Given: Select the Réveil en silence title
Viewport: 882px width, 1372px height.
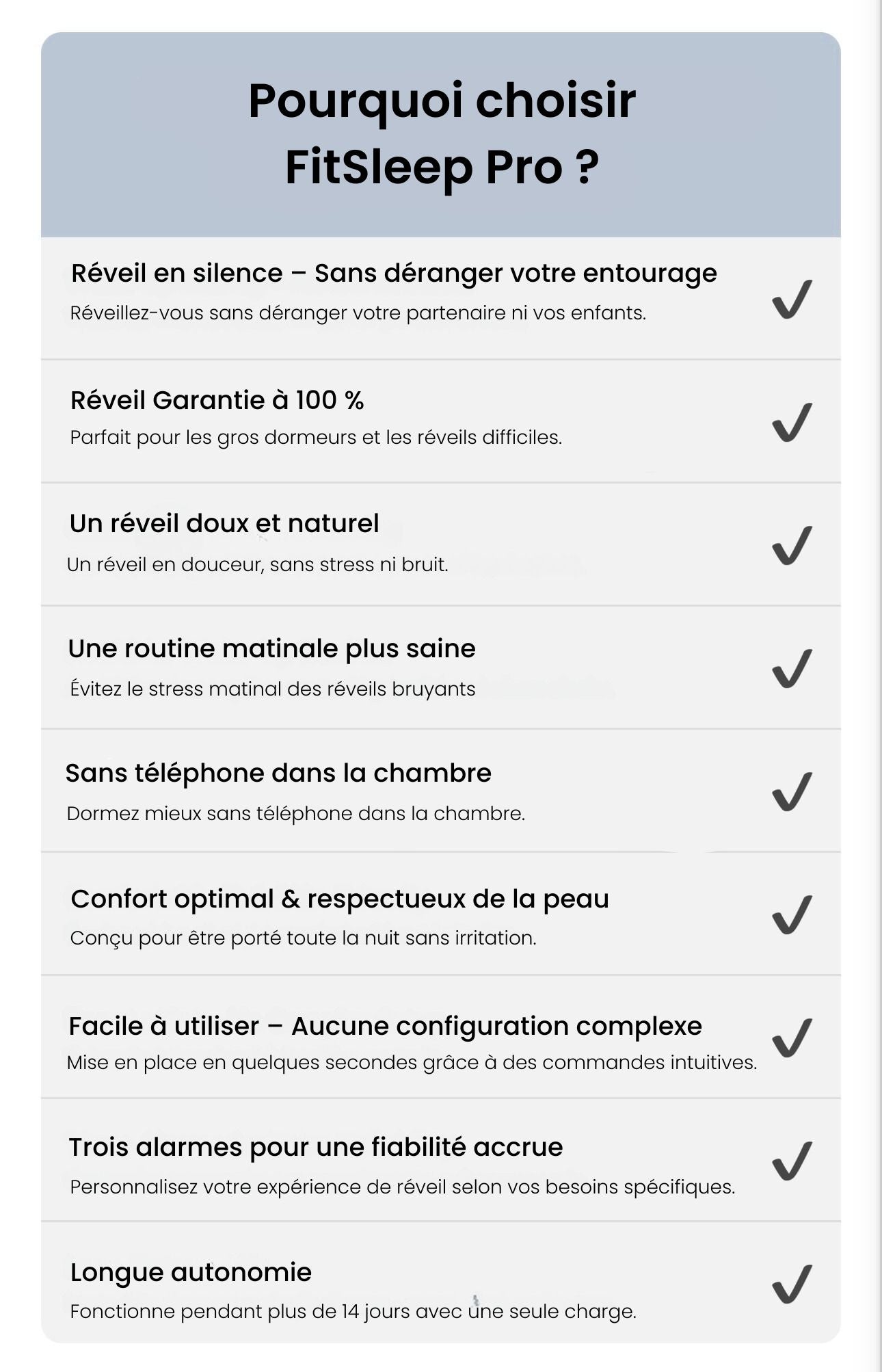Looking at the screenshot, I should pyautogui.click(x=394, y=274).
